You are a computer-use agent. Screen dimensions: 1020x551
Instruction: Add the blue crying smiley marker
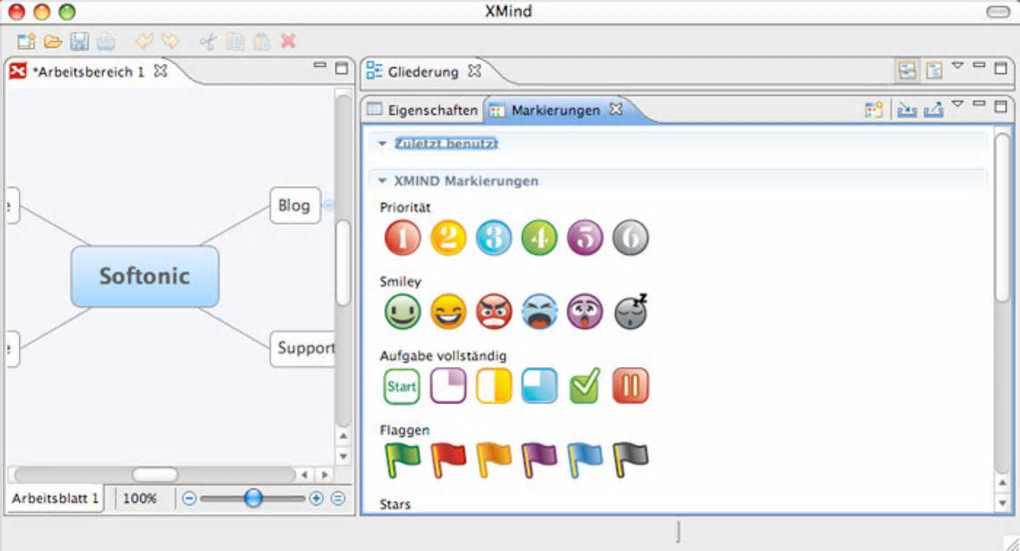pyautogui.click(x=539, y=312)
